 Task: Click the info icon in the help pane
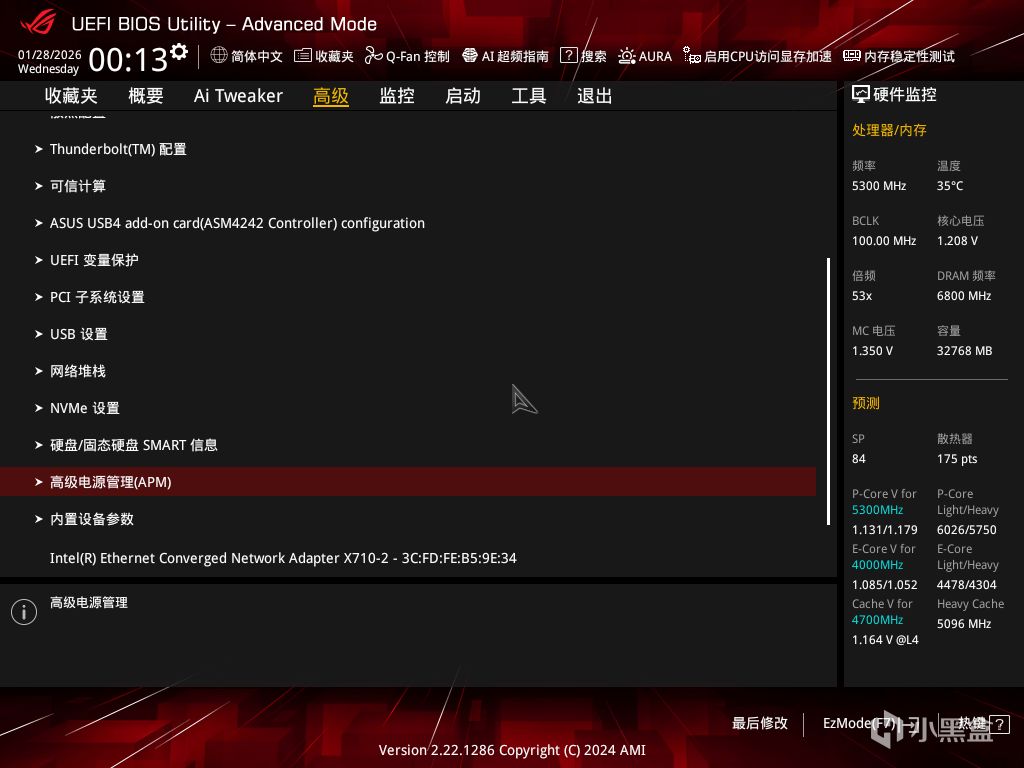click(x=24, y=612)
